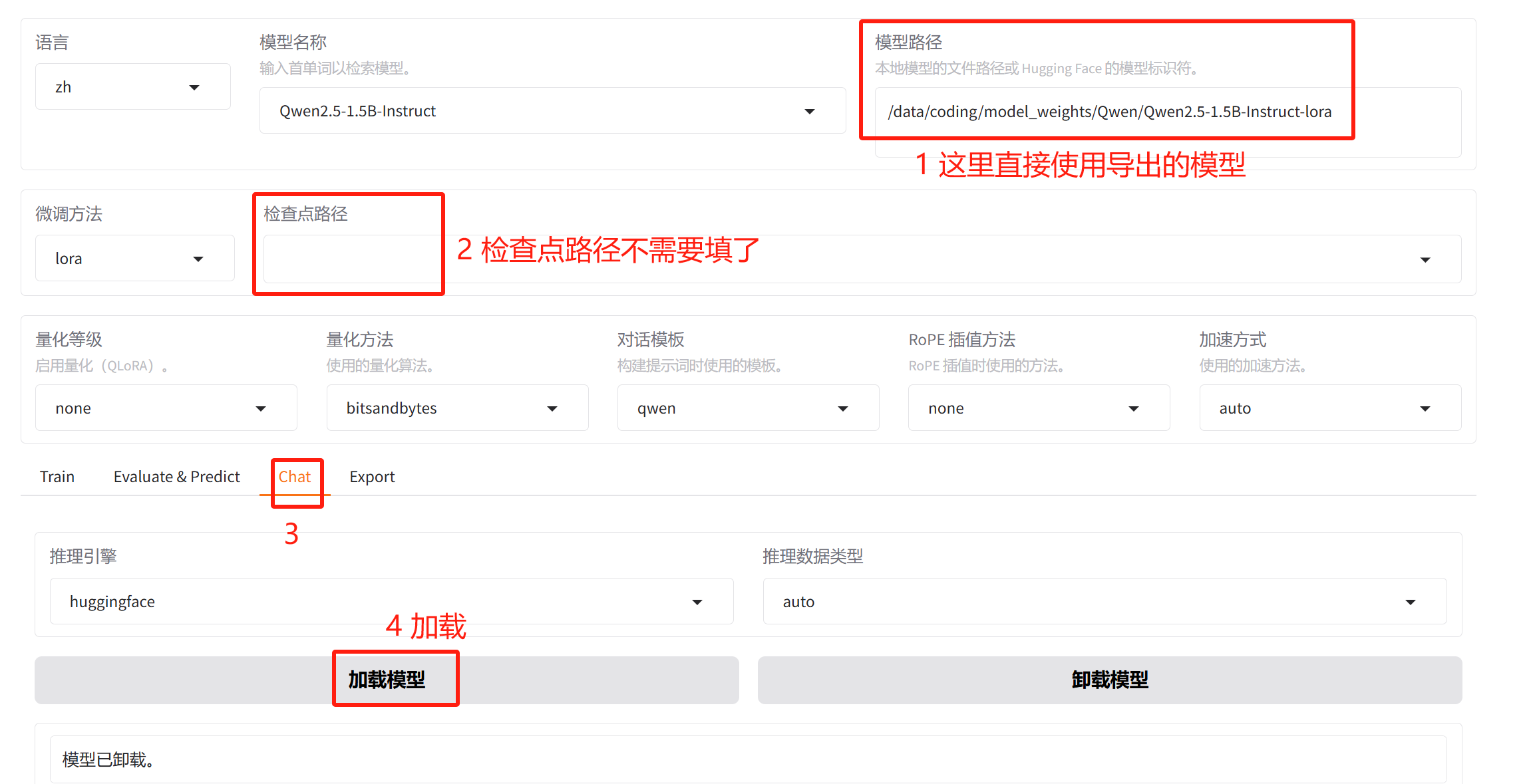Open the 对话模板 dropdown showing qwen
This screenshot has height=784, width=1535.
pyautogui.click(x=748, y=408)
